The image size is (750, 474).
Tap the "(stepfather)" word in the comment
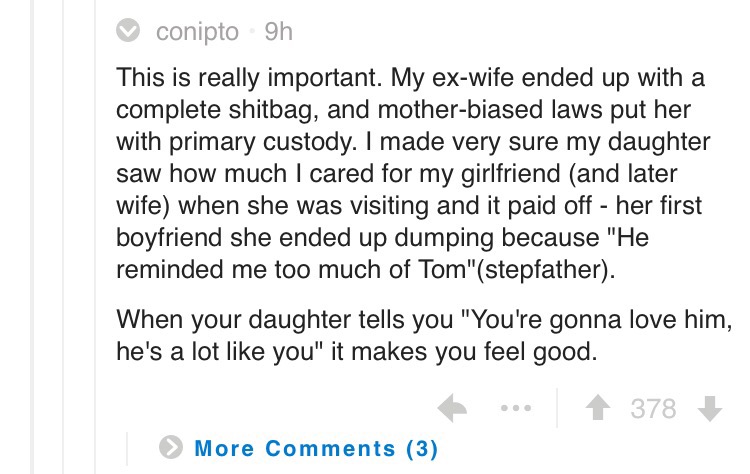pos(542,270)
